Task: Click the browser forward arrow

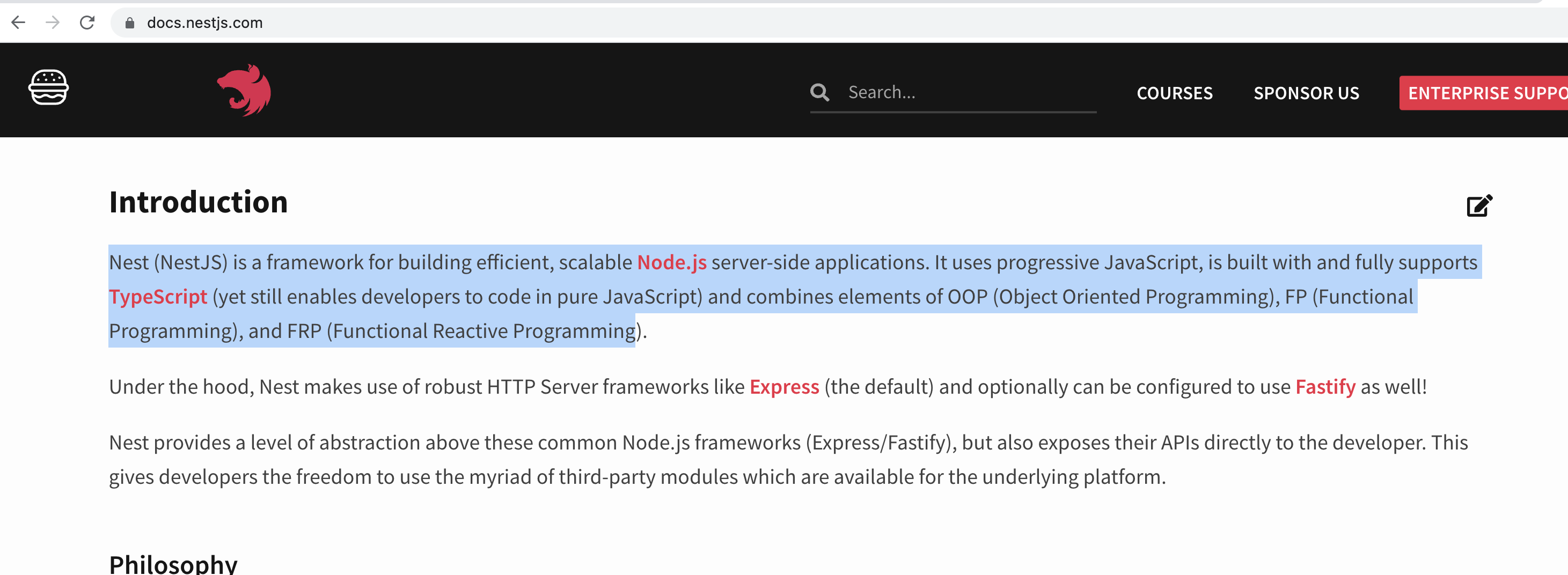Action: (x=53, y=23)
